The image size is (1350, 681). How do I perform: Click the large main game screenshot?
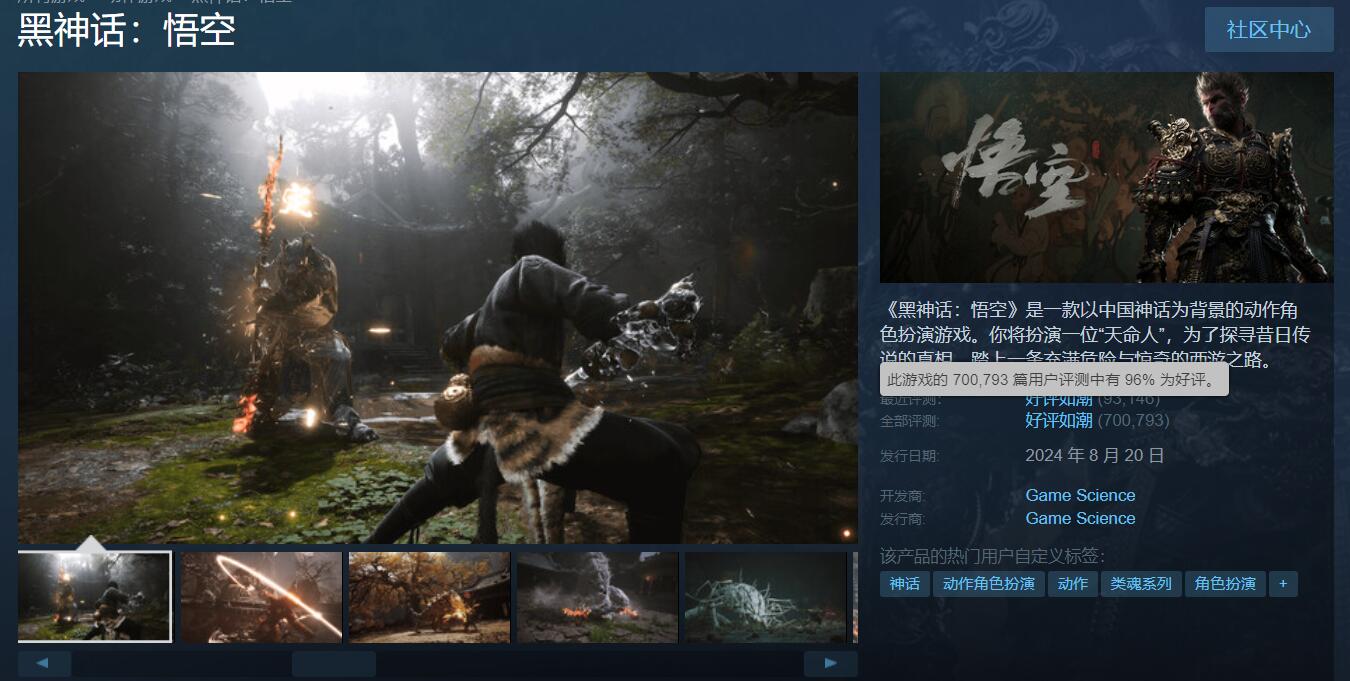pos(438,307)
